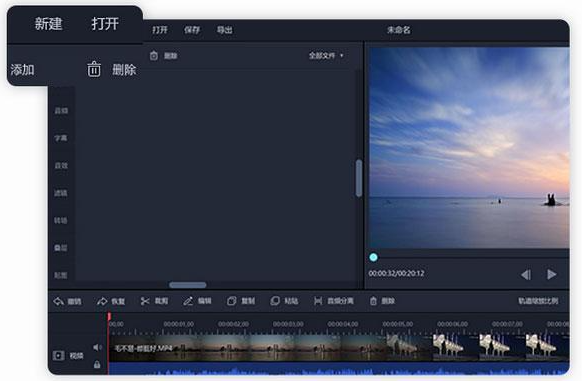Play the preview video

tap(552, 274)
